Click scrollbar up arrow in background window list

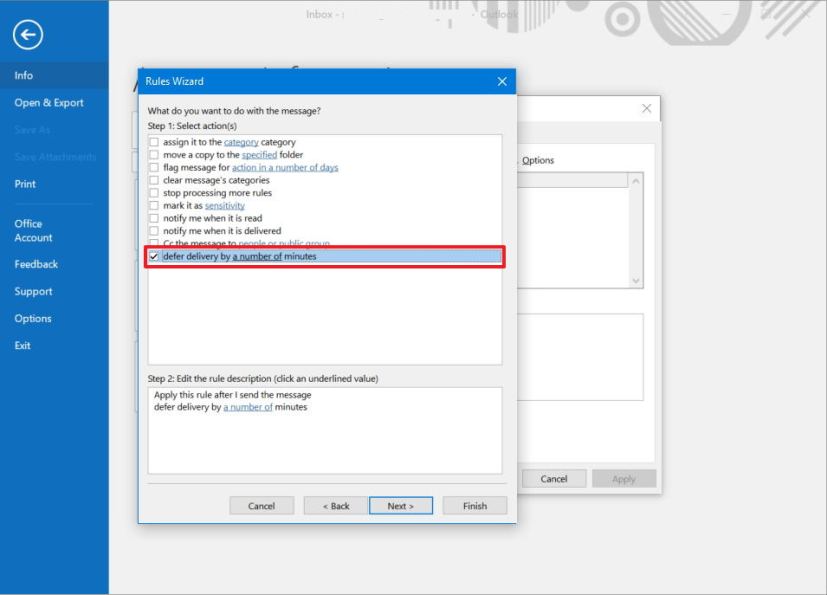(636, 181)
